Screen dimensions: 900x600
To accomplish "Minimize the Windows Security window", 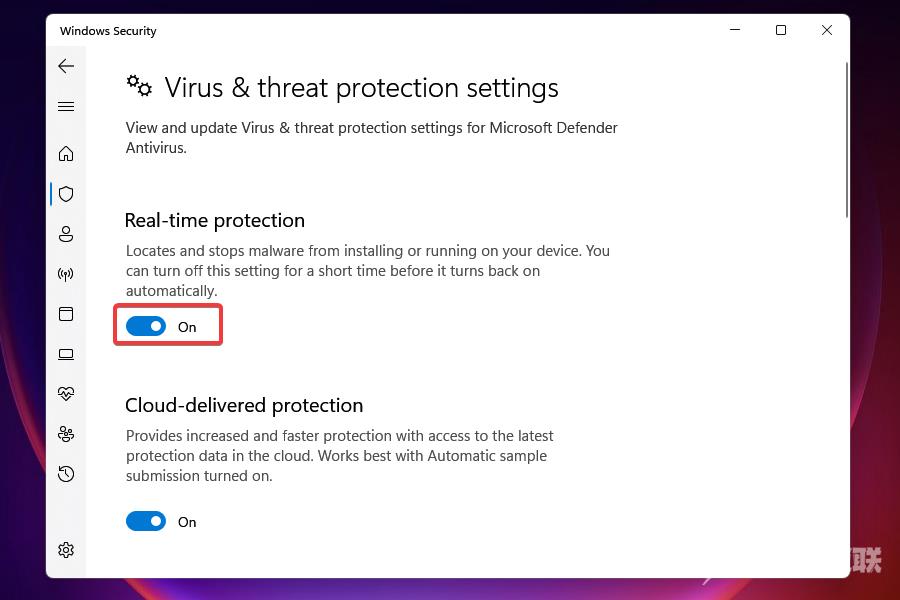I will (735, 30).
